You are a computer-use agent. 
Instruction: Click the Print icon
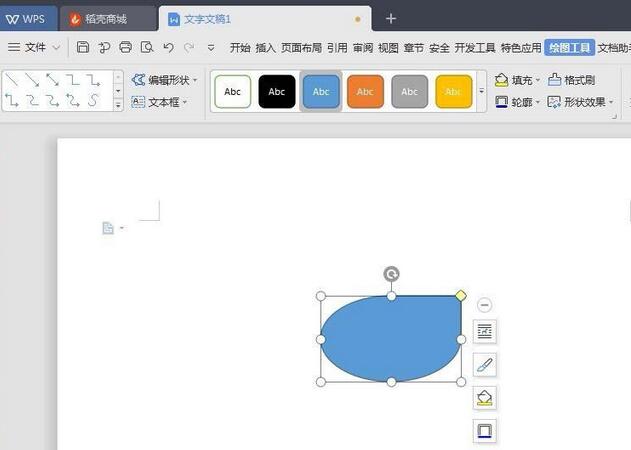tap(126, 47)
